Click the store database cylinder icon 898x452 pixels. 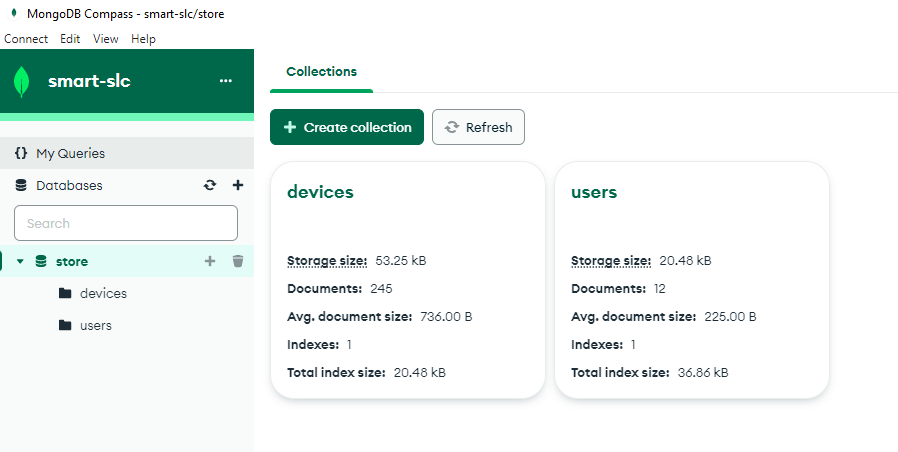[x=41, y=261]
